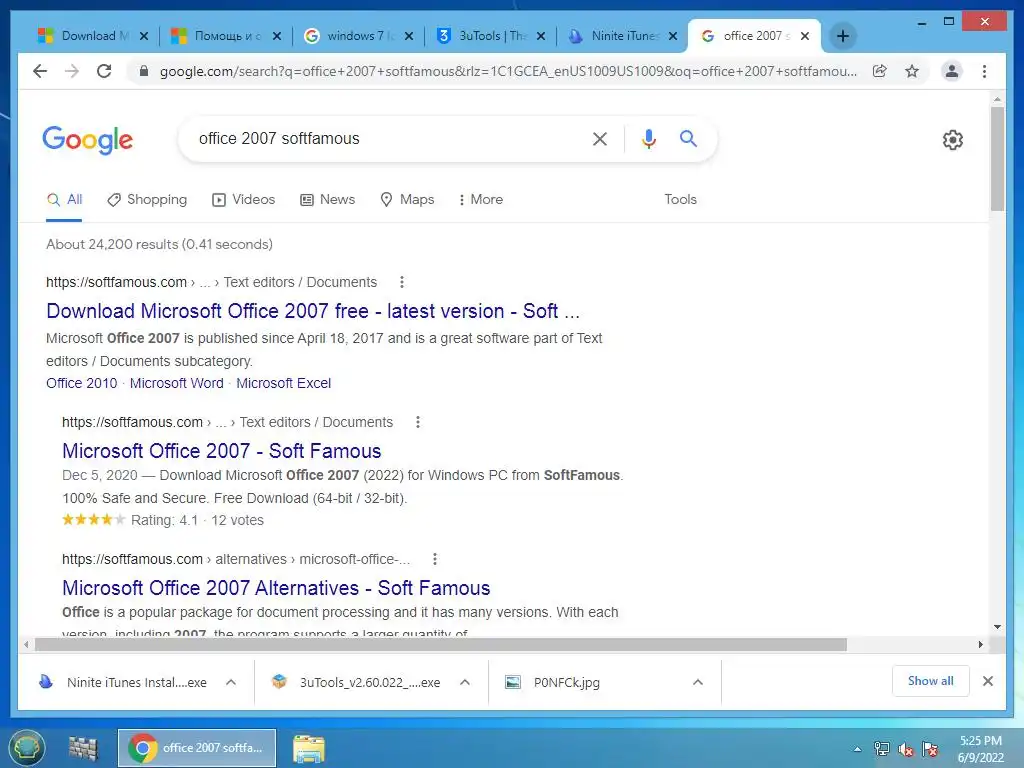Open Download Microsoft Office 2007 free link

point(313,312)
